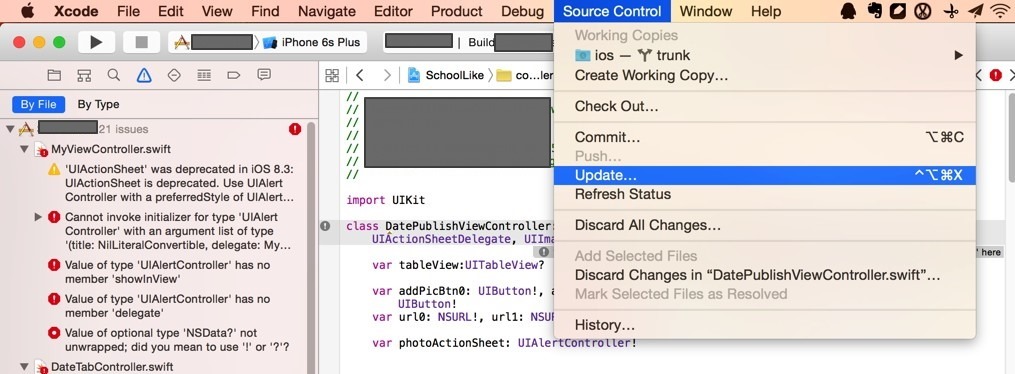Viewport: 1015px width, 374px height.
Task: Open the Xcode menu
Action: tap(76, 11)
